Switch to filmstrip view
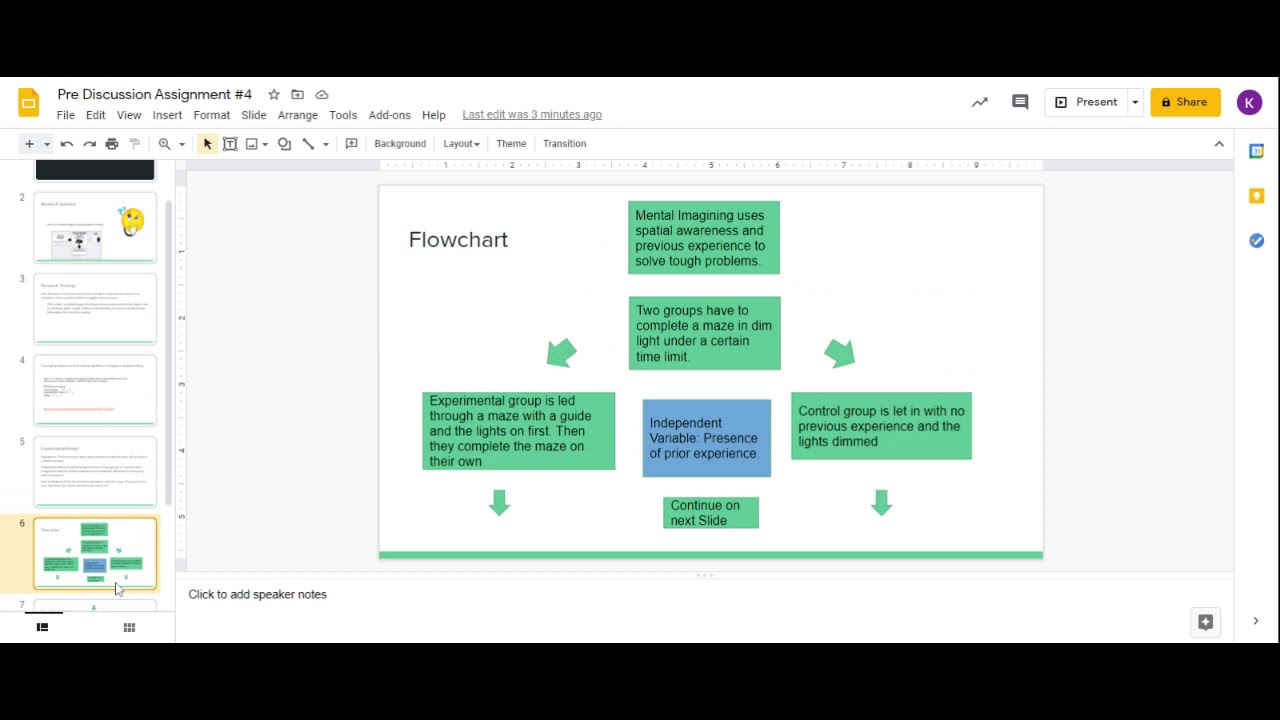 pyautogui.click(x=42, y=628)
